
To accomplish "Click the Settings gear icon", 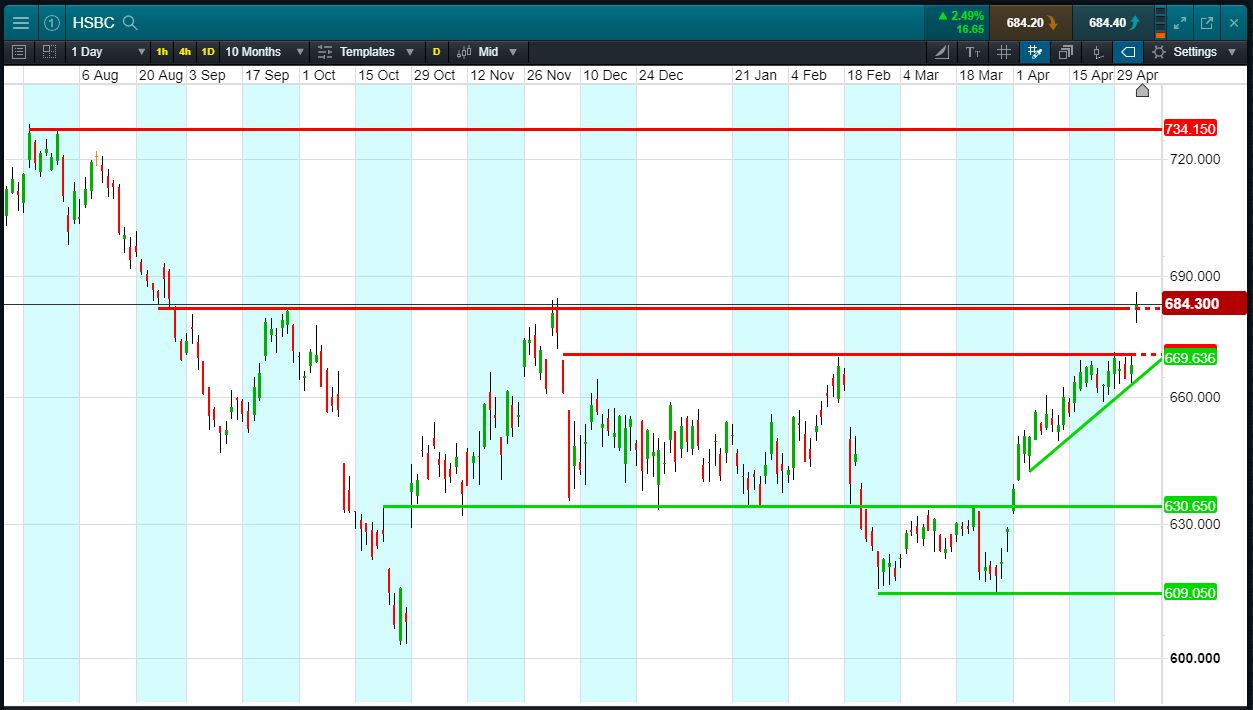I will 1159,51.
